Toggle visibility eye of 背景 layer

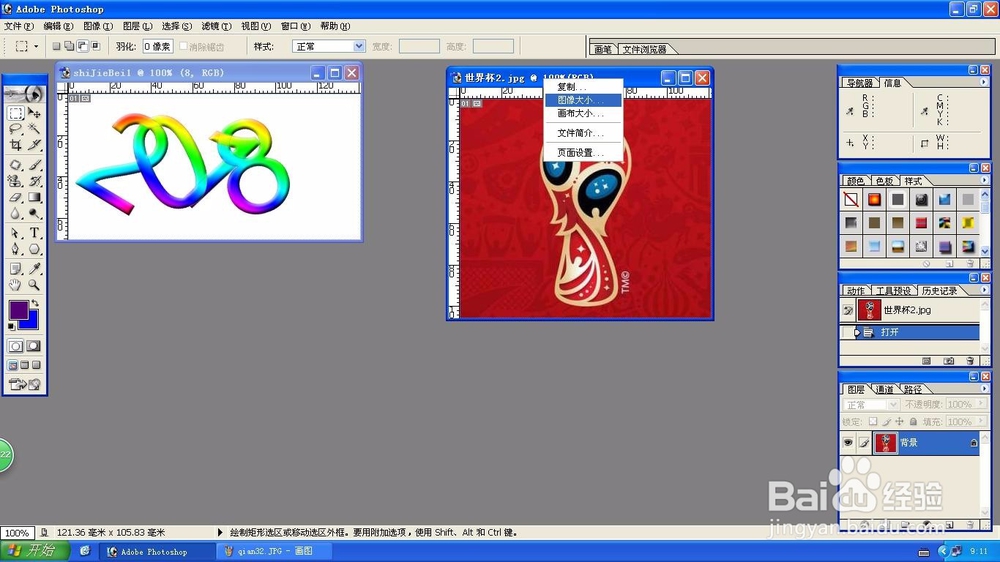point(848,442)
